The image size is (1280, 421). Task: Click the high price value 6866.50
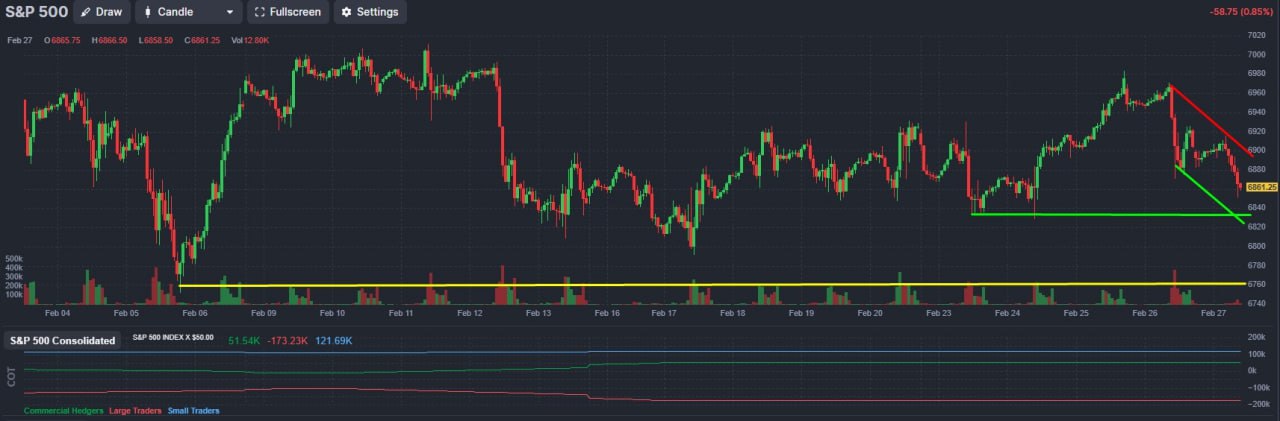tap(113, 41)
